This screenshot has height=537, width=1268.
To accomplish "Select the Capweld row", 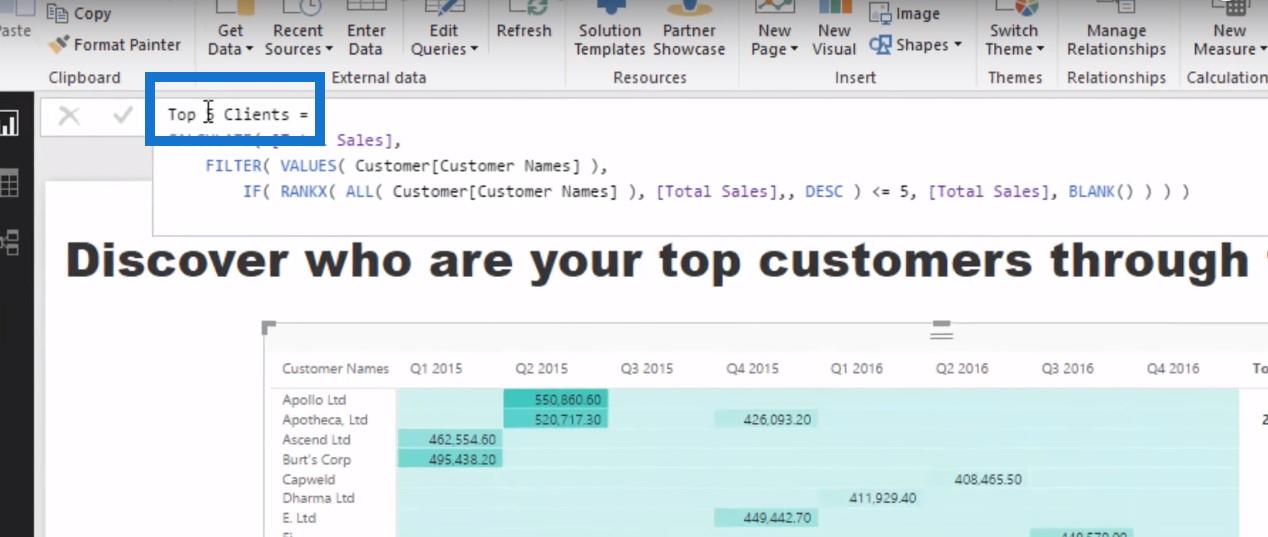I will click(309, 479).
